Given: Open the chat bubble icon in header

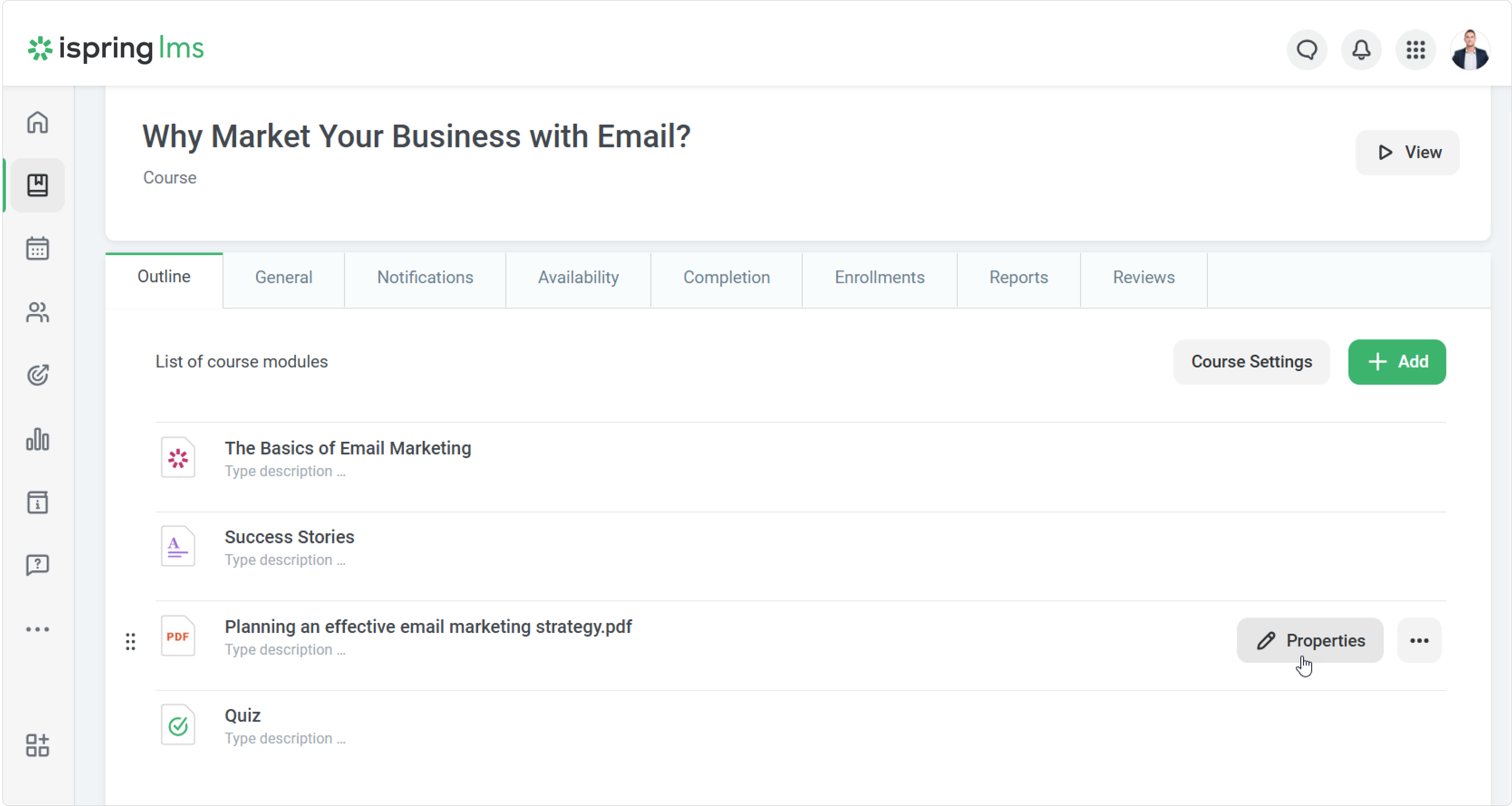Looking at the screenshot, I should click(x=1306, y=50).
